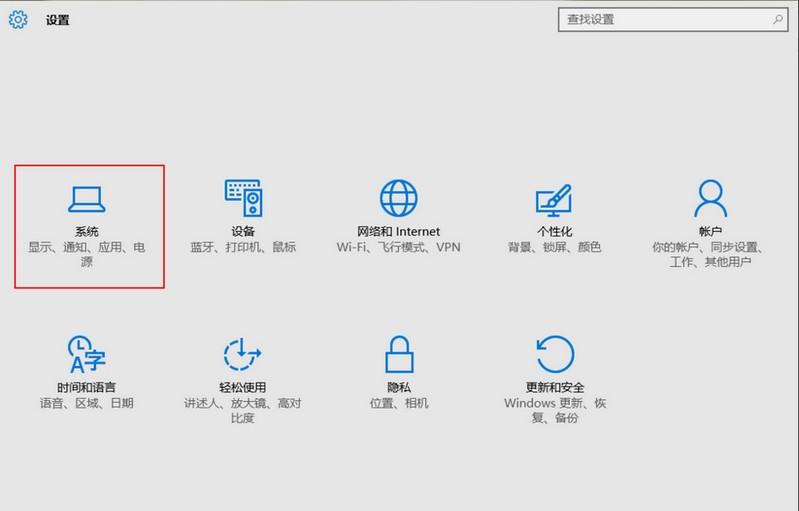Click the description 语言、区域、日期
Image resolution: width=799 pixels, height=511 pixels.
click(x=87, y=403)
